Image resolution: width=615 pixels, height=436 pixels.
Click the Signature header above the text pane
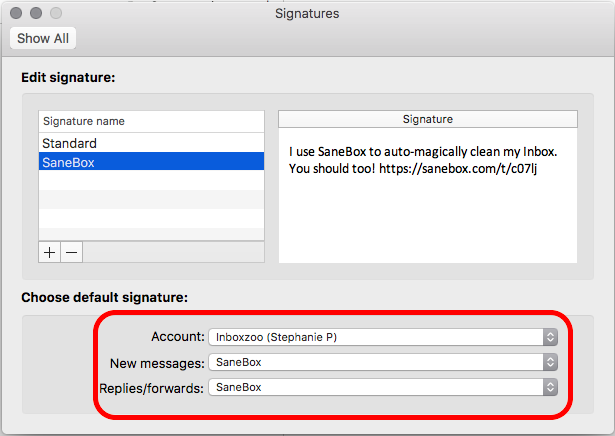[x=428, y=119]
